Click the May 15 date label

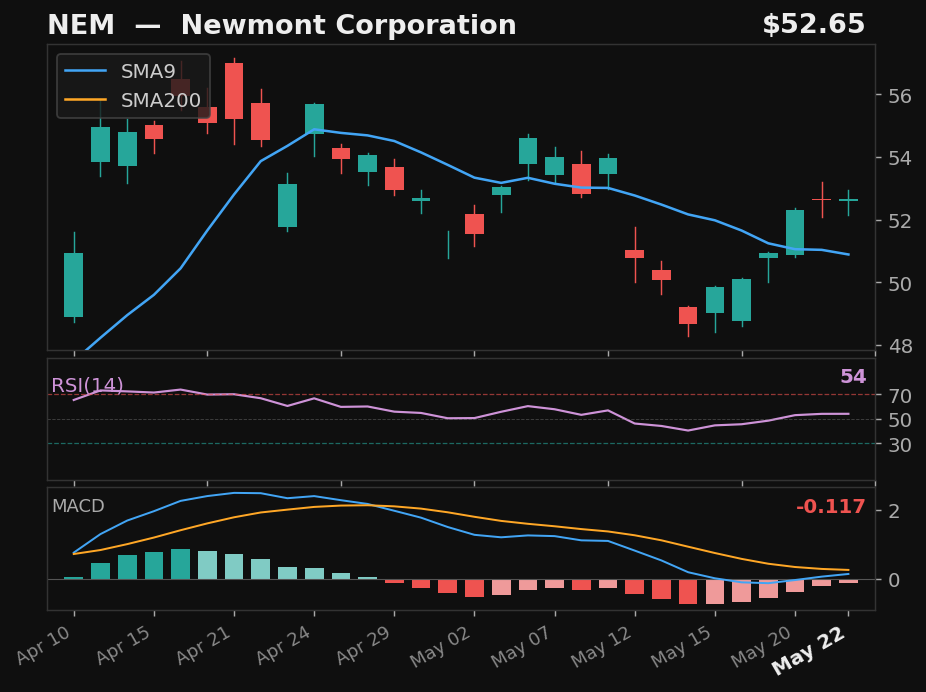tap(682, 647)
